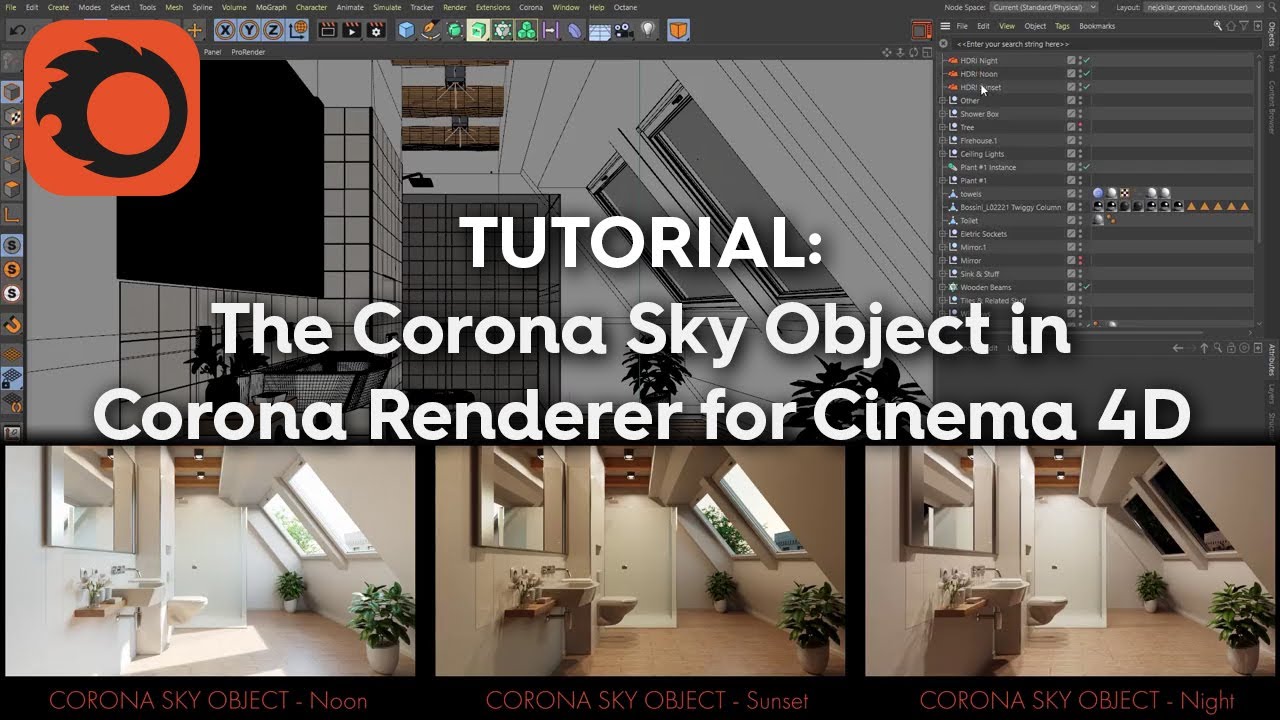The height and width of the screenshot is (720, 1280).
Task: Toggle Mirror visibility dots
Action: 1080,261
